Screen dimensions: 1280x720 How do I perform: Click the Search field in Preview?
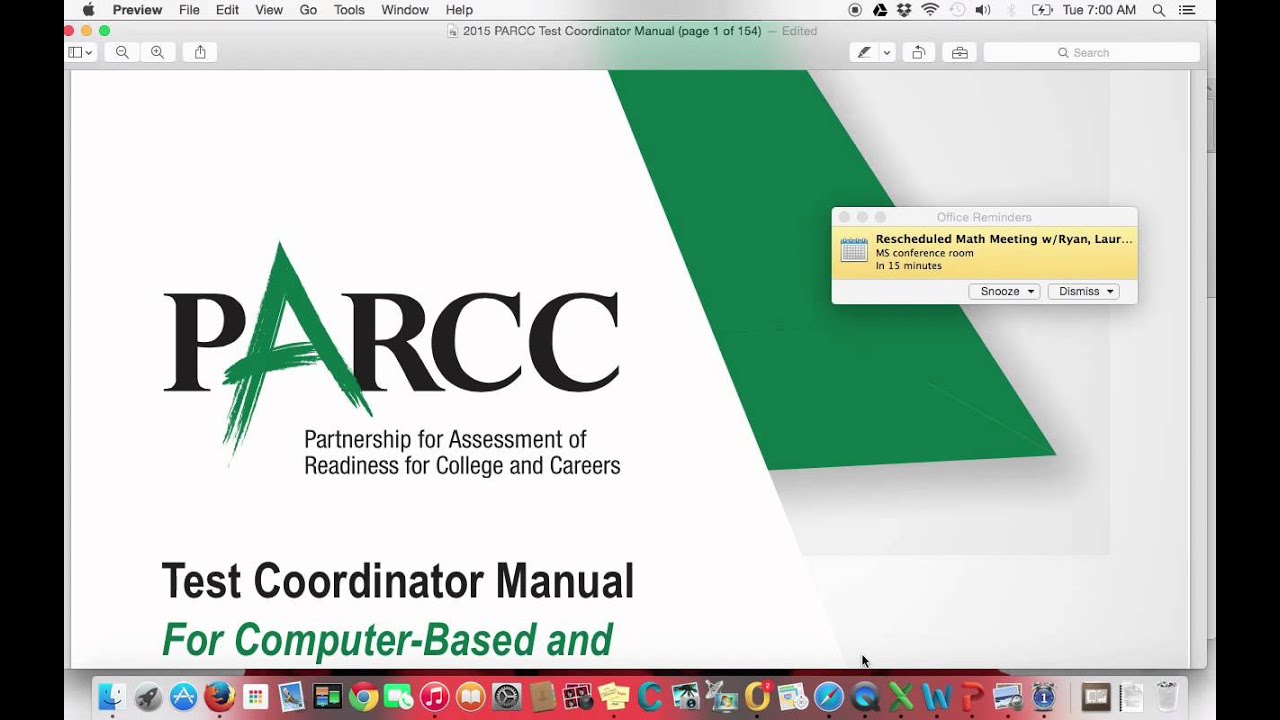(1091, 52)
